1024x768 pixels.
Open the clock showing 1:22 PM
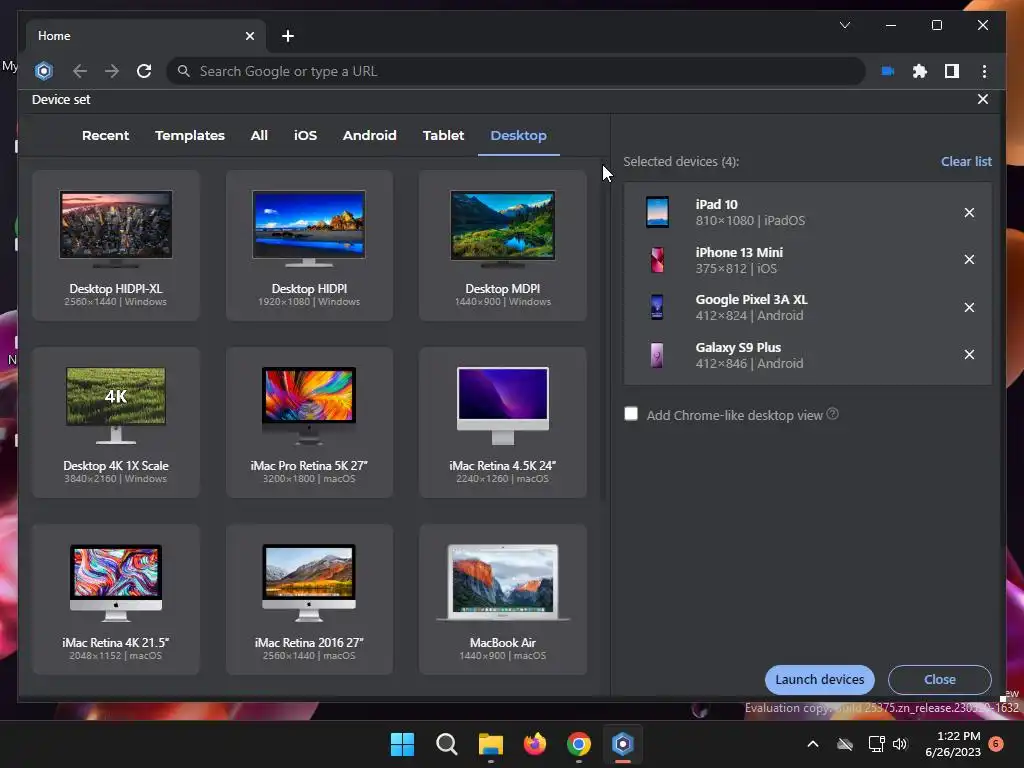pos(953,744)
